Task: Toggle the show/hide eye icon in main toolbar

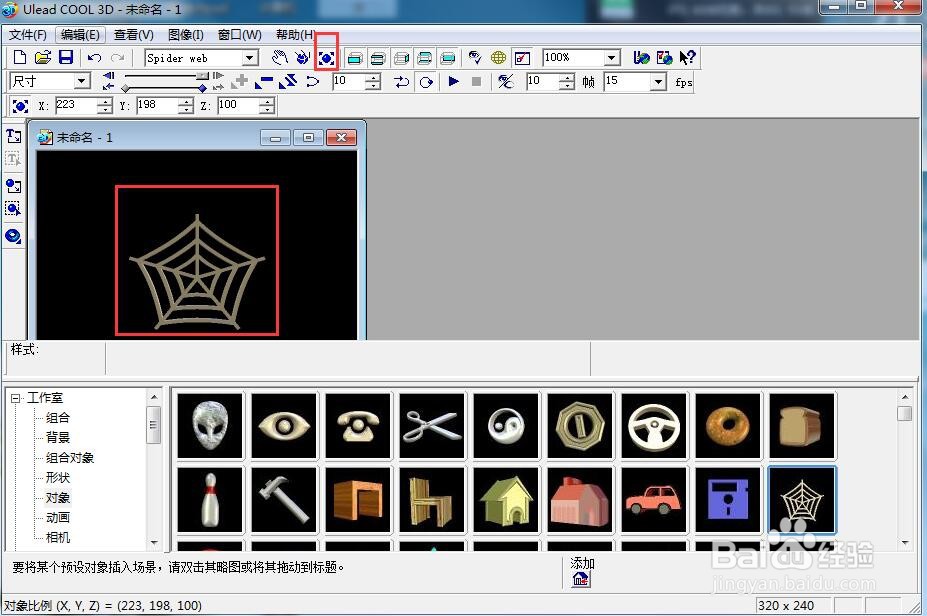Action: click(475, 57)
